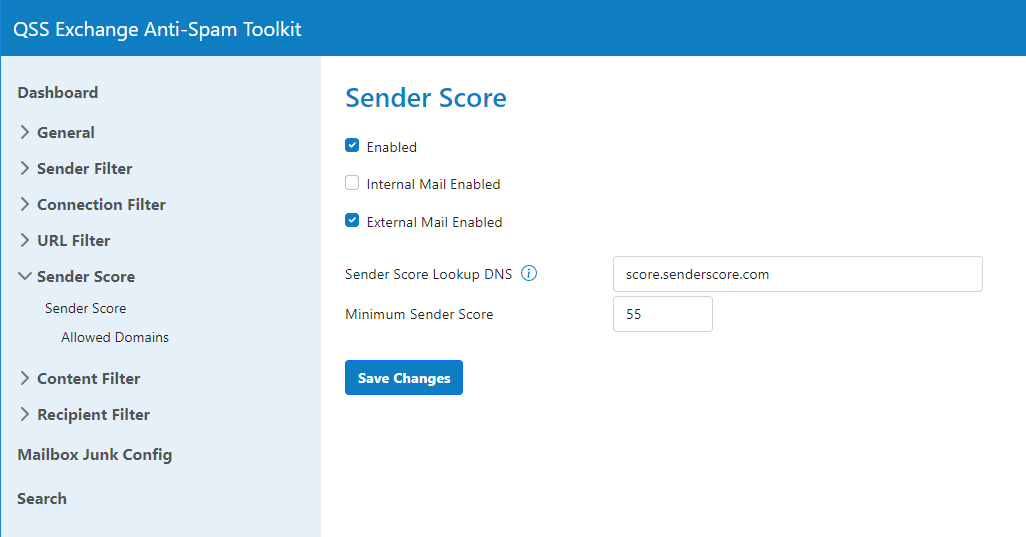This screenshot has height=537, width=1026.
Task: Open the Allowed Domains sub-item
Action: [115, 338]
